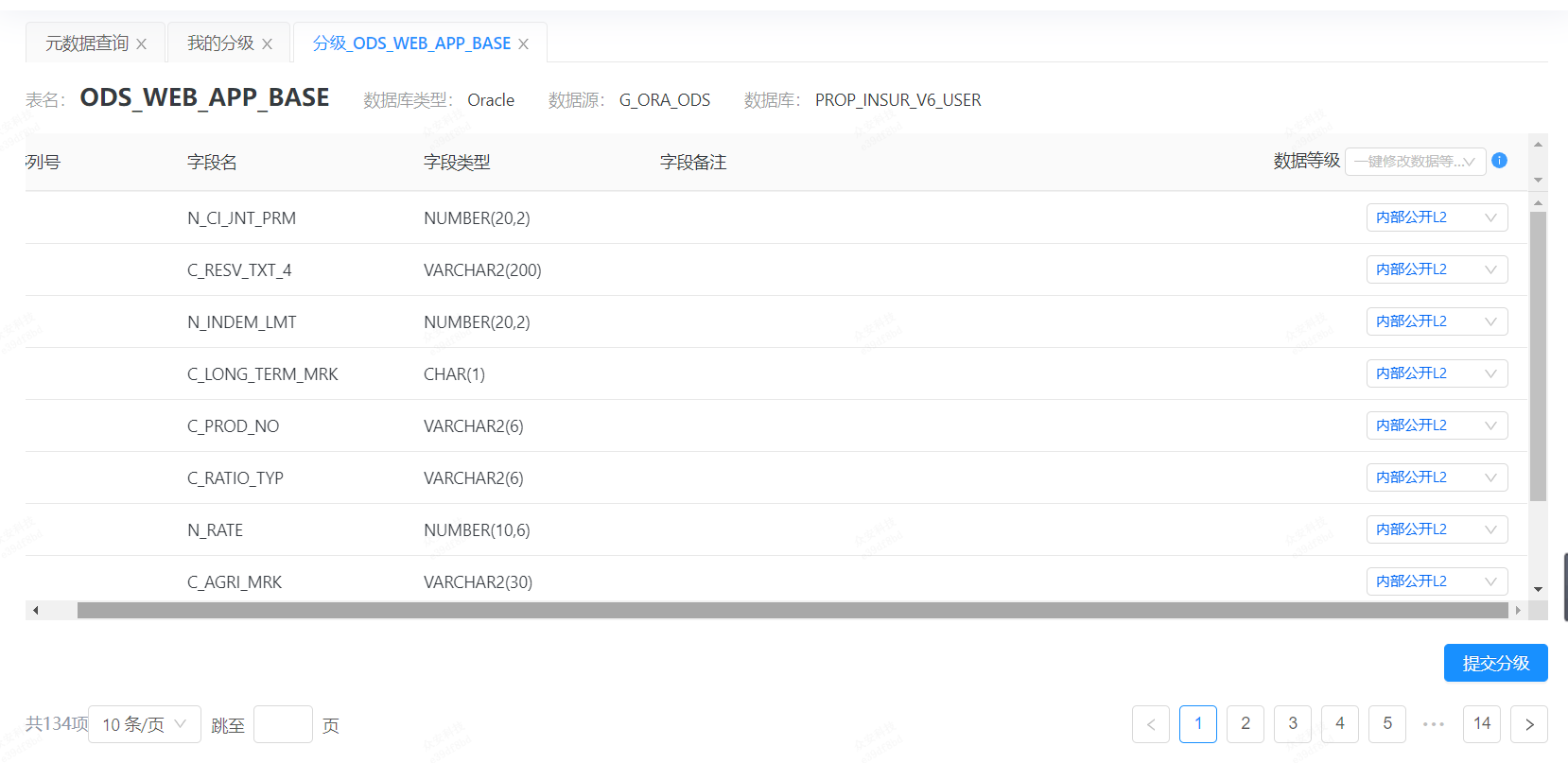This screenshot has width=1568, height=763.
Task: Click the 提交分级 button
Action: click(1495, 663)
